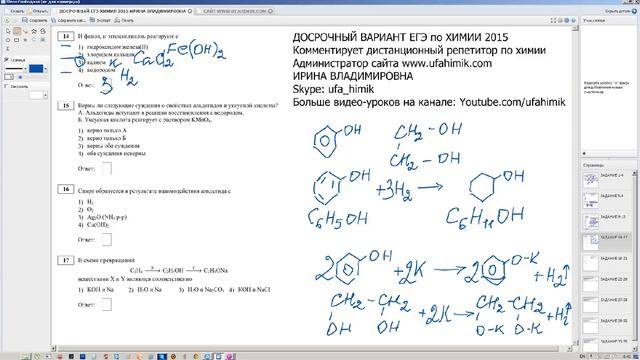Click the pages list scrollbar up arrow

635,173
